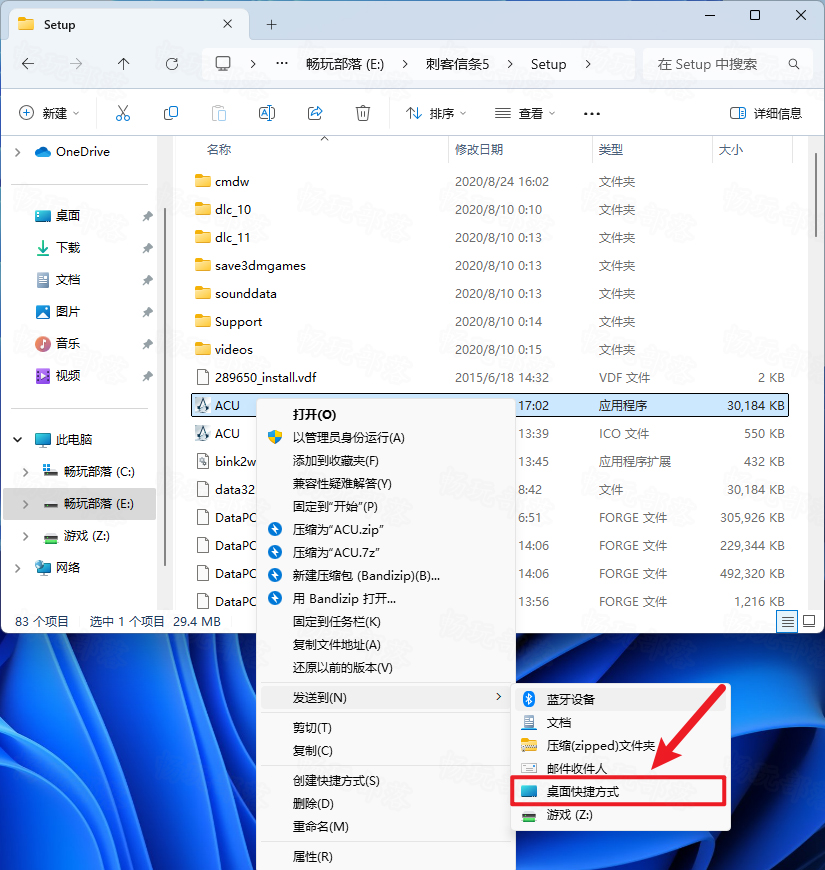Open the 排序 sort dropdown
This screenshot has height=870, width=825.
[436, 113]
